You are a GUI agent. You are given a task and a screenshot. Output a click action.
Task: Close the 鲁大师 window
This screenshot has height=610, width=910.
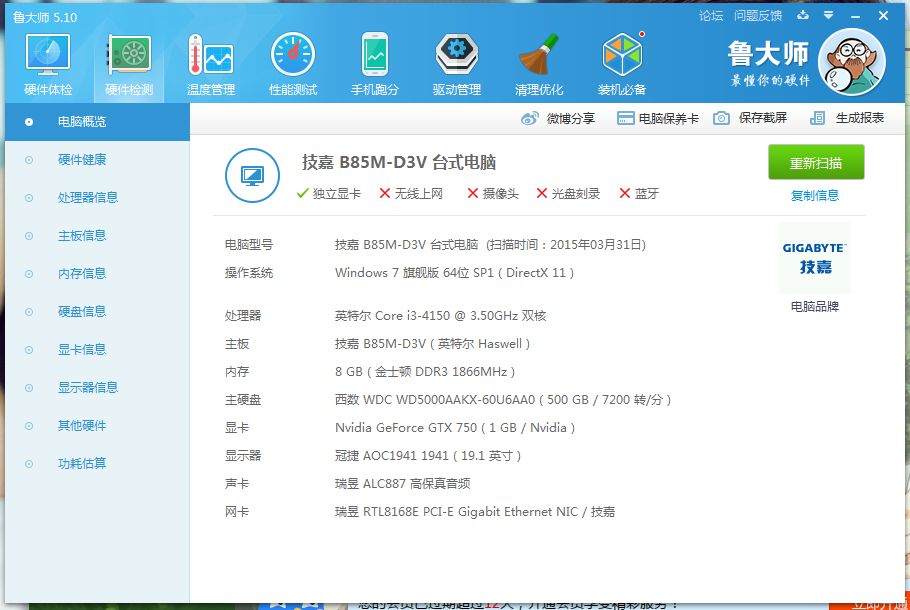[883, 16]
